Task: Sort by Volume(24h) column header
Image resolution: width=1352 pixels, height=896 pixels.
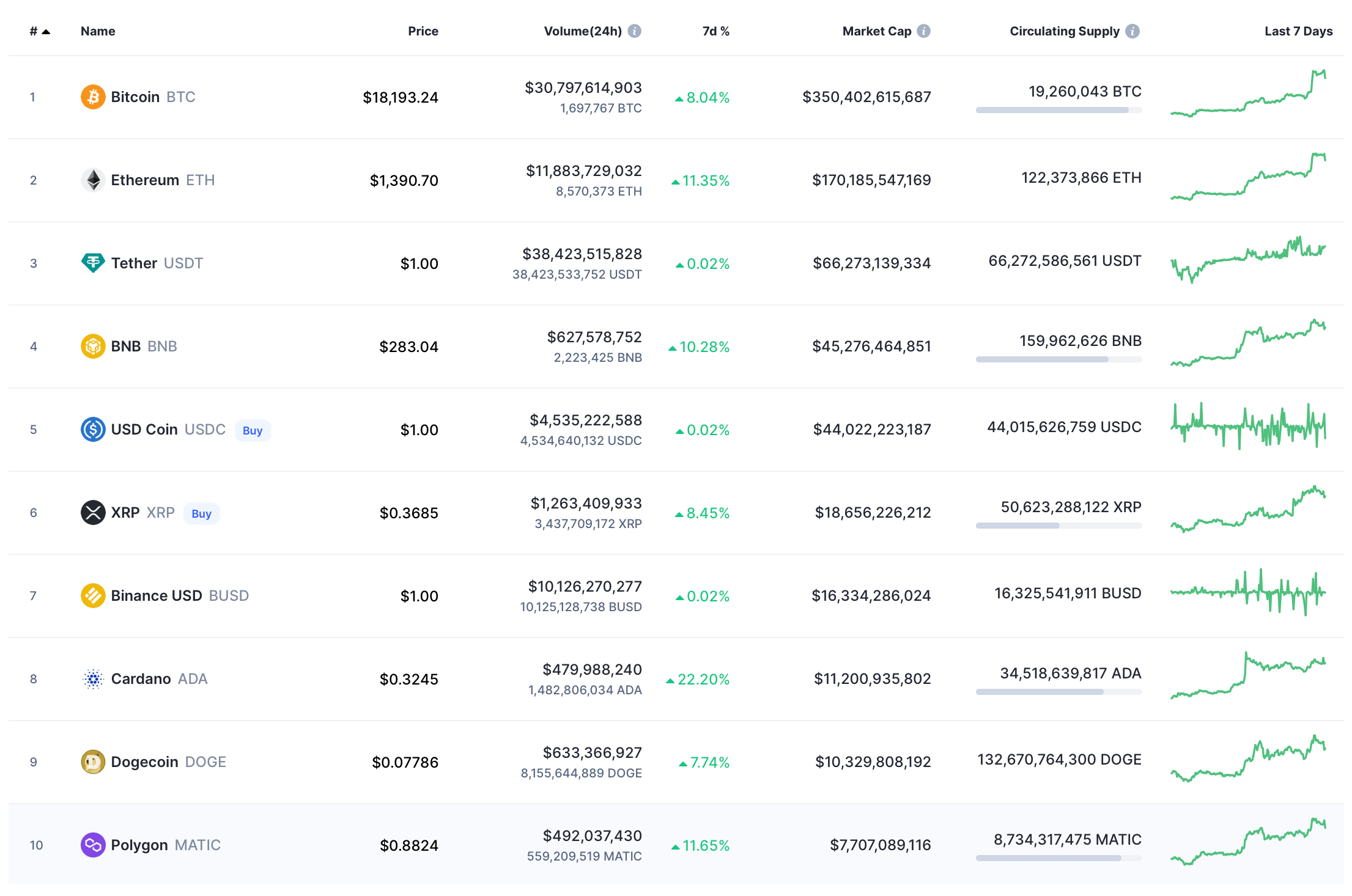Action: click(583, 31)
